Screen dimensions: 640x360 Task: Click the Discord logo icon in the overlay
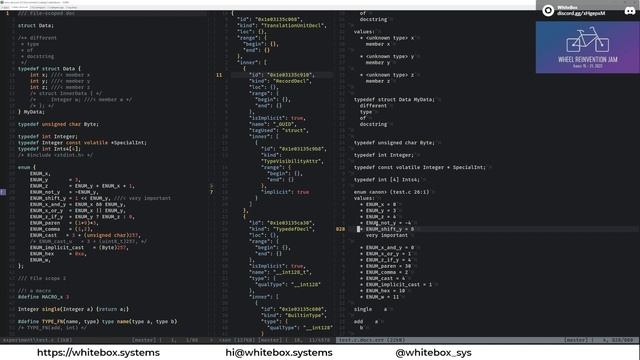(630, 11)
